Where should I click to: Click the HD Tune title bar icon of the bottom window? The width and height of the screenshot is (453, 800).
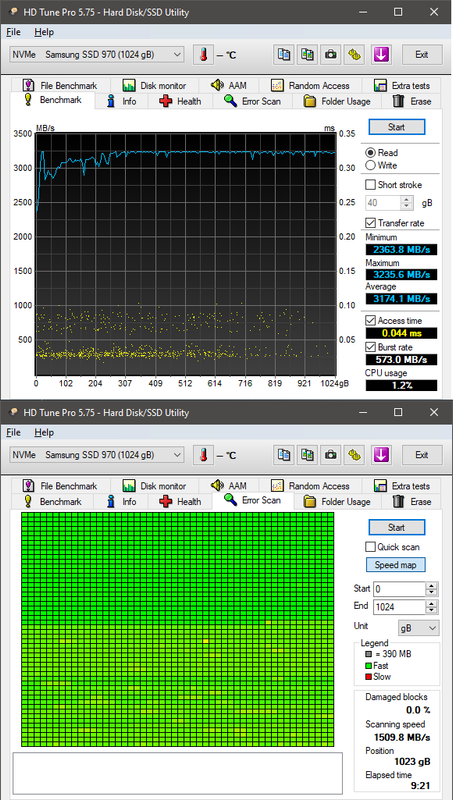click(x=14, y=412)
